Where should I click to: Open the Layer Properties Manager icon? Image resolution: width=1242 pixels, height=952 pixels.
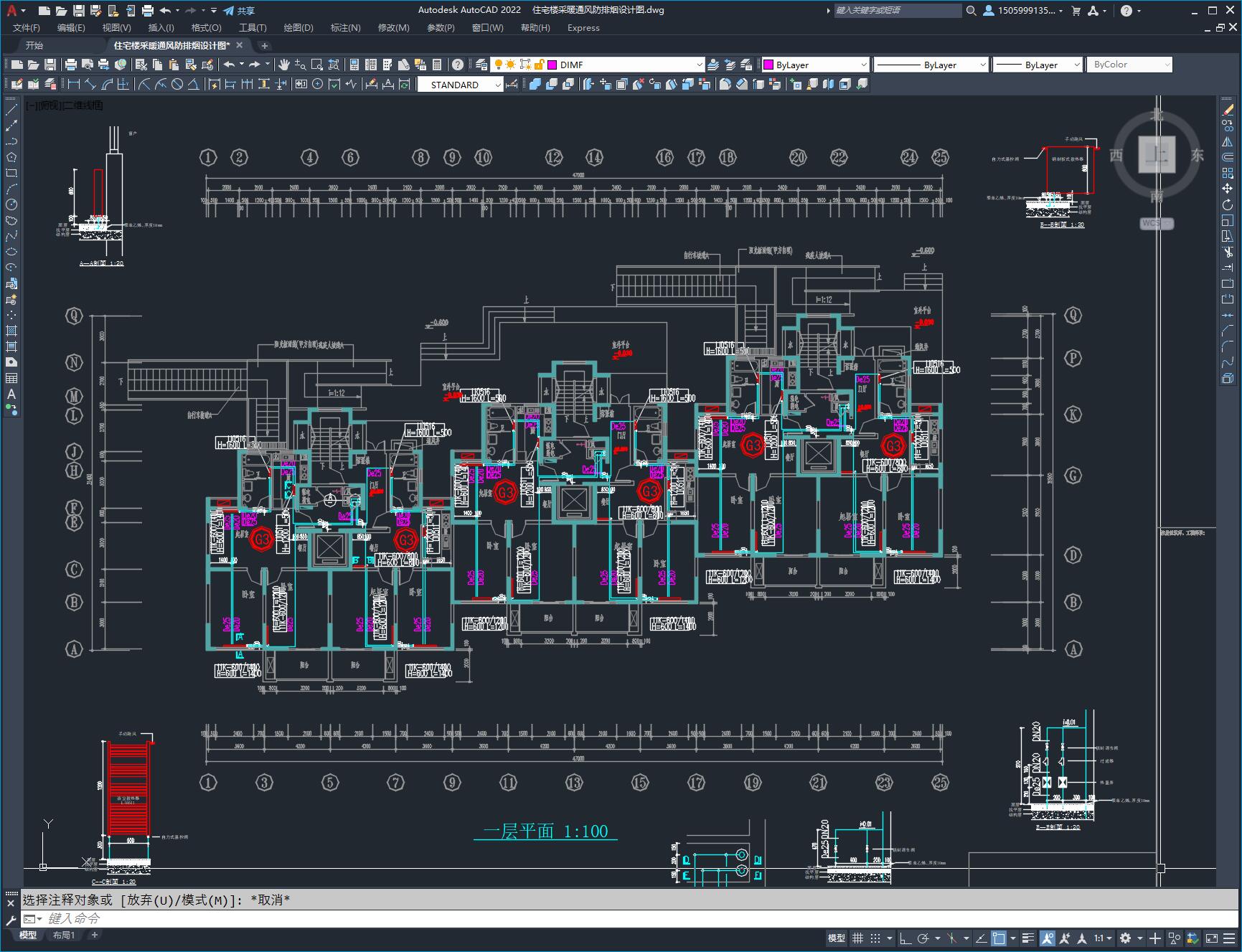coord(481,65)
